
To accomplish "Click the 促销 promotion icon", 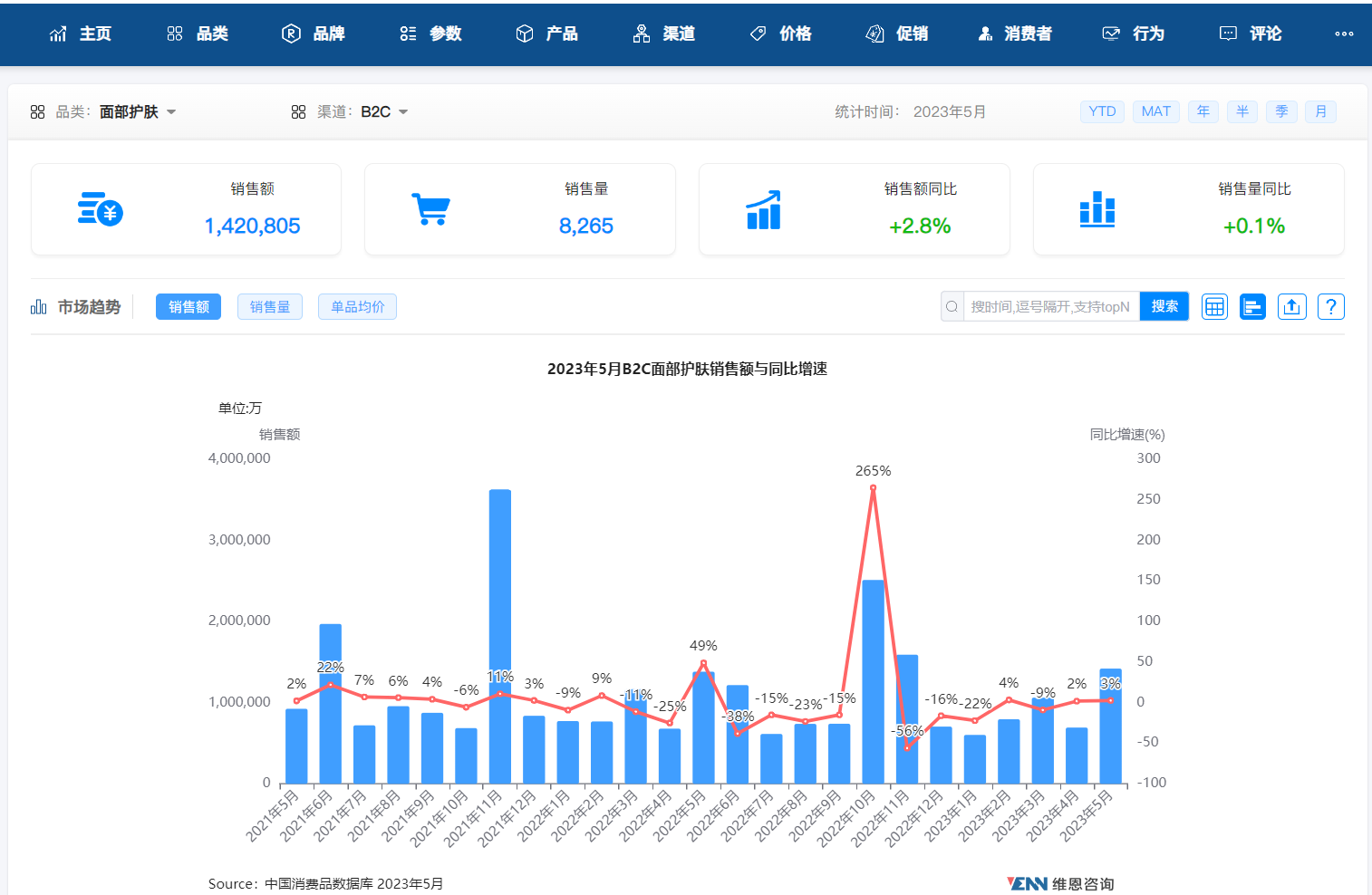I will [x=875, y=34].
